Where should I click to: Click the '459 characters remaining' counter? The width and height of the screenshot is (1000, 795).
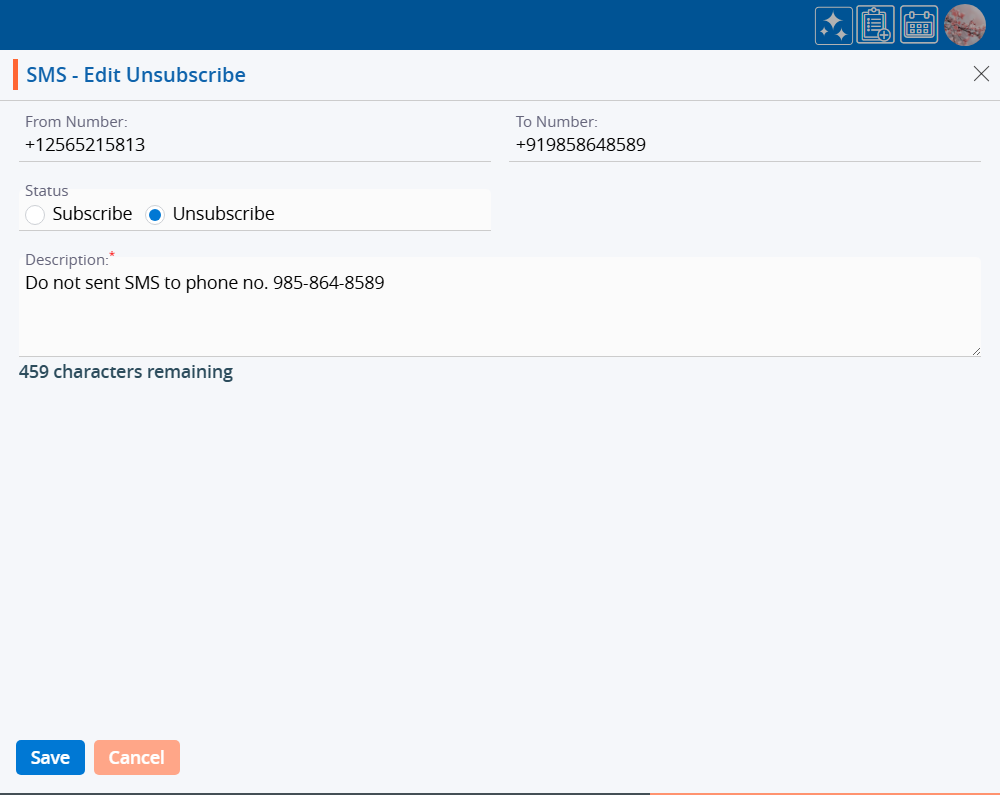[126, 372]
